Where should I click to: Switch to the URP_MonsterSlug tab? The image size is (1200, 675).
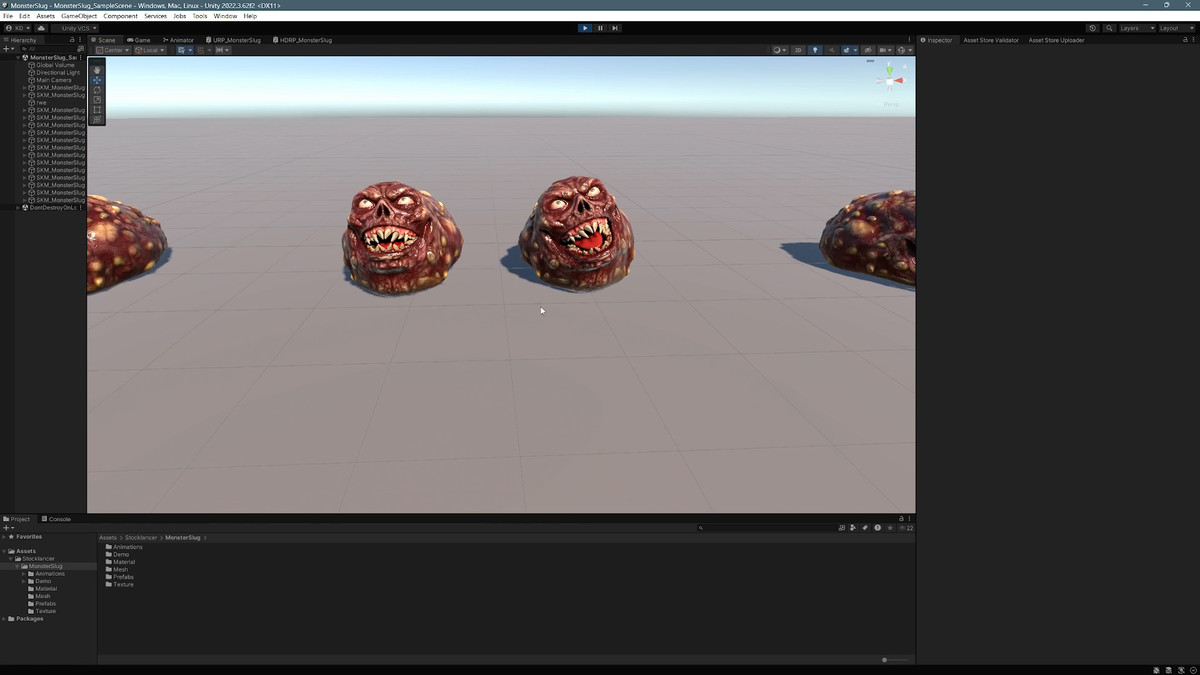point(234,40)
